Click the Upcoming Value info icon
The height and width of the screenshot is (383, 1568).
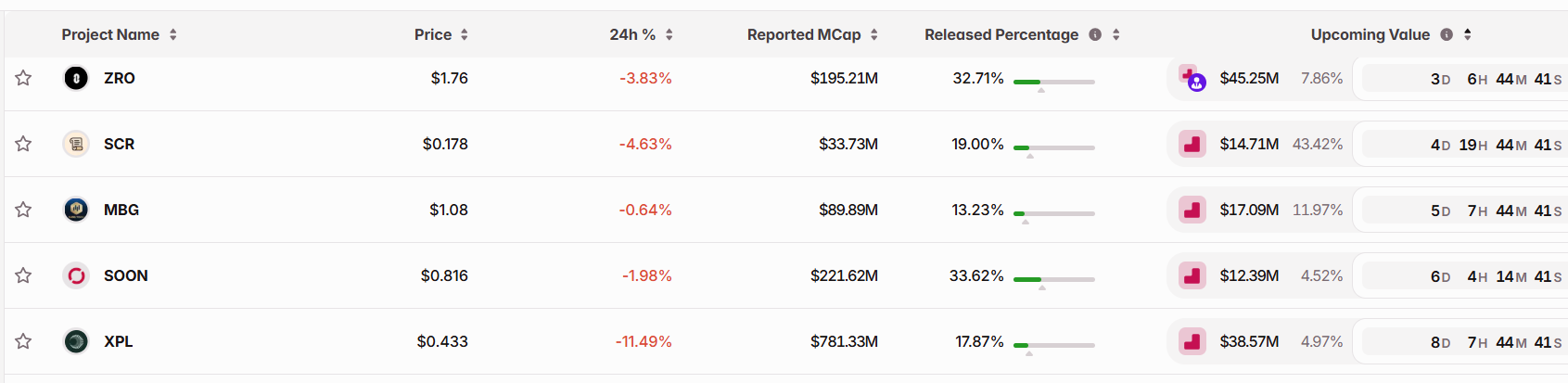coord(1447,34)
